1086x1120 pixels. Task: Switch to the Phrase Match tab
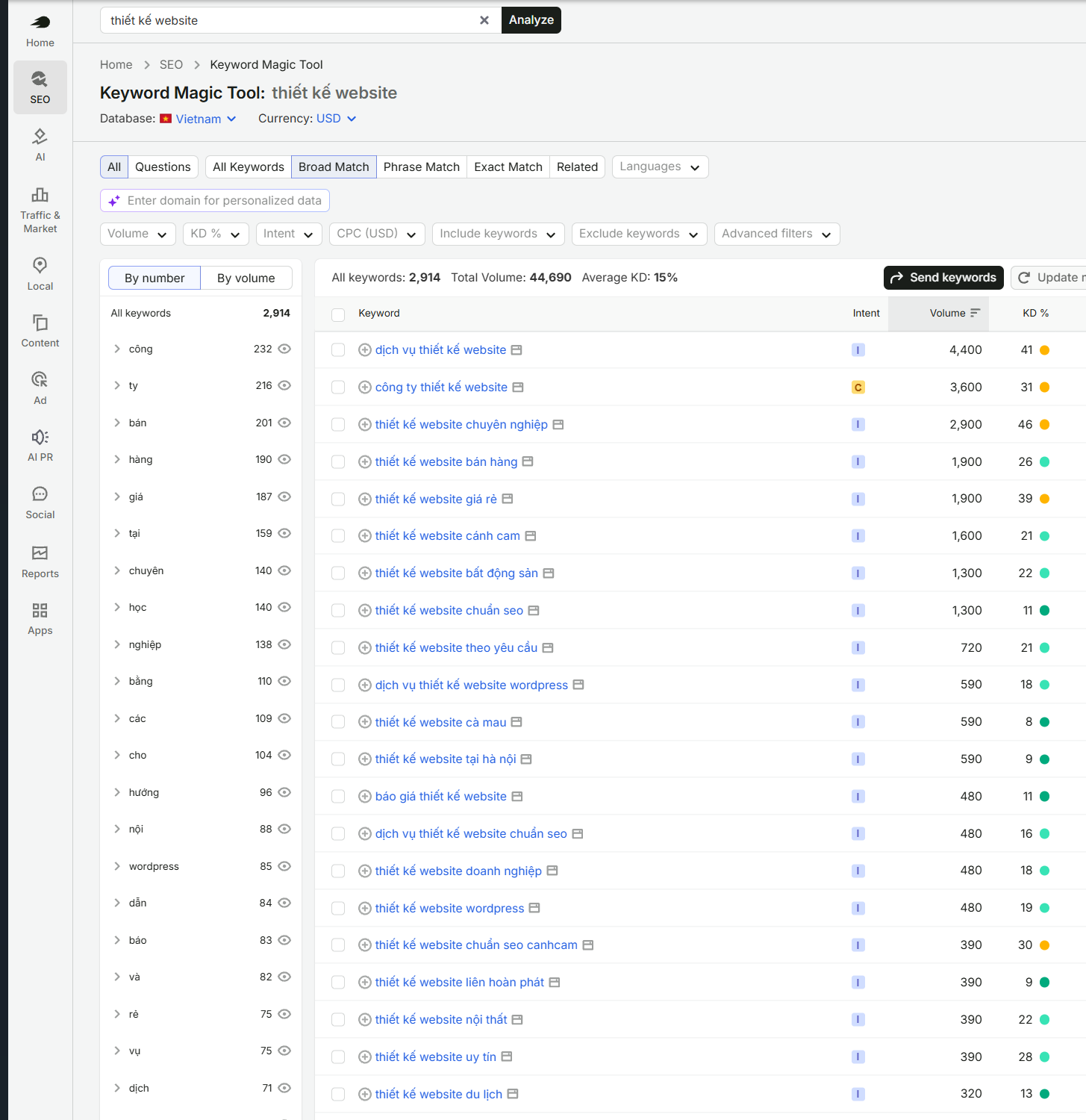[x=422, y=167]
